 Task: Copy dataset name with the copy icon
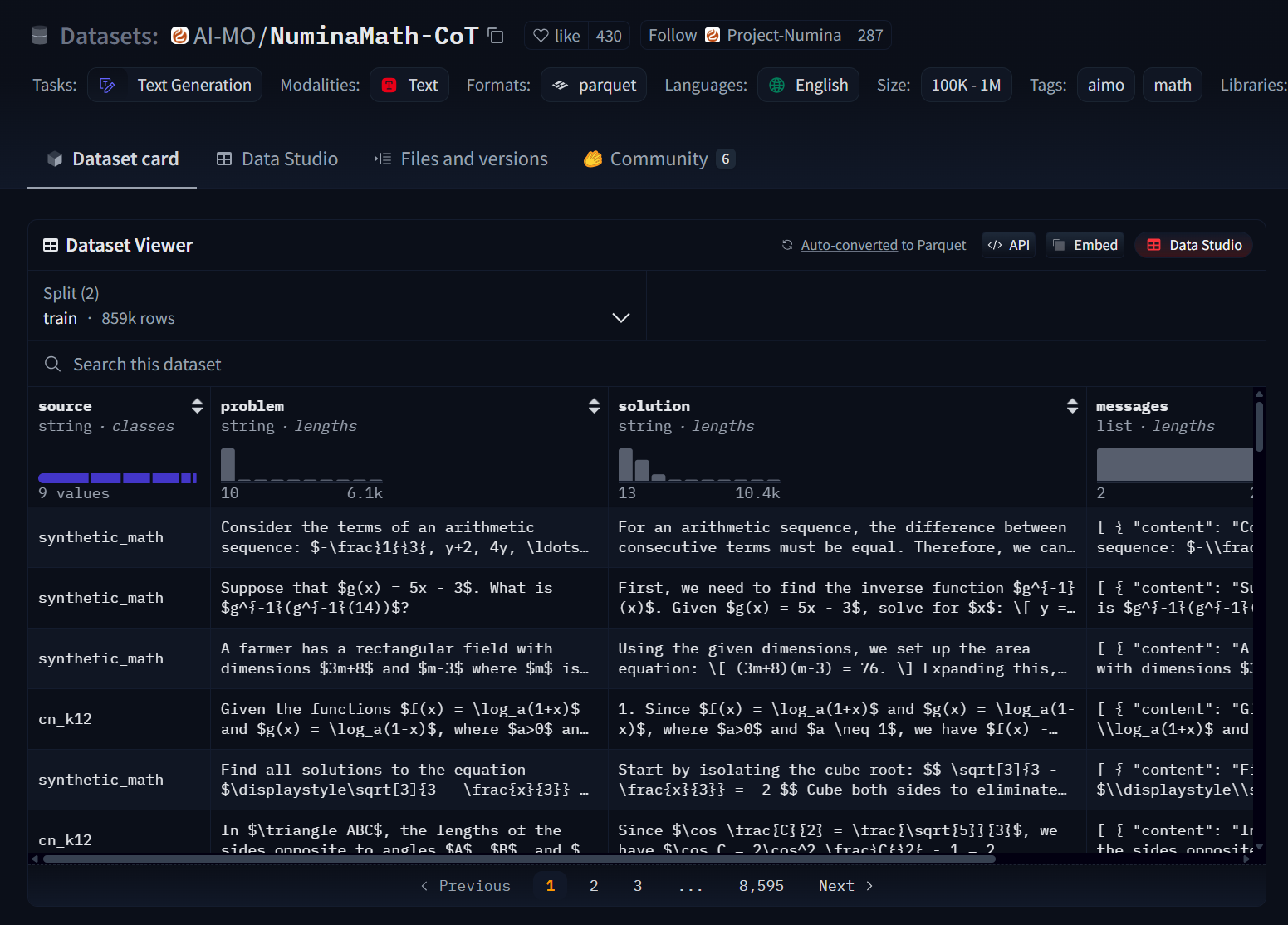point(496,36)
